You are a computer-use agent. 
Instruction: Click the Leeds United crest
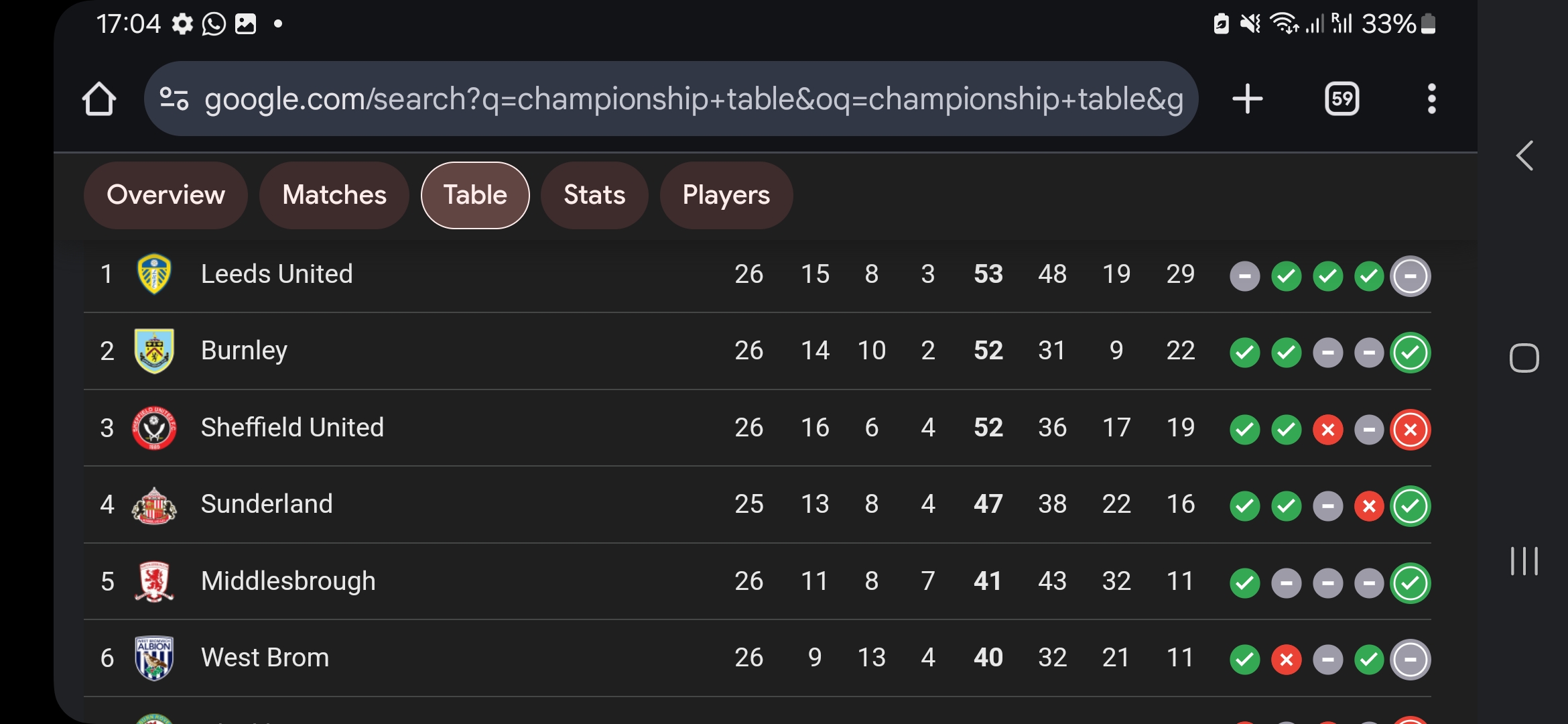pyautogui.click(x=154, y=274)
